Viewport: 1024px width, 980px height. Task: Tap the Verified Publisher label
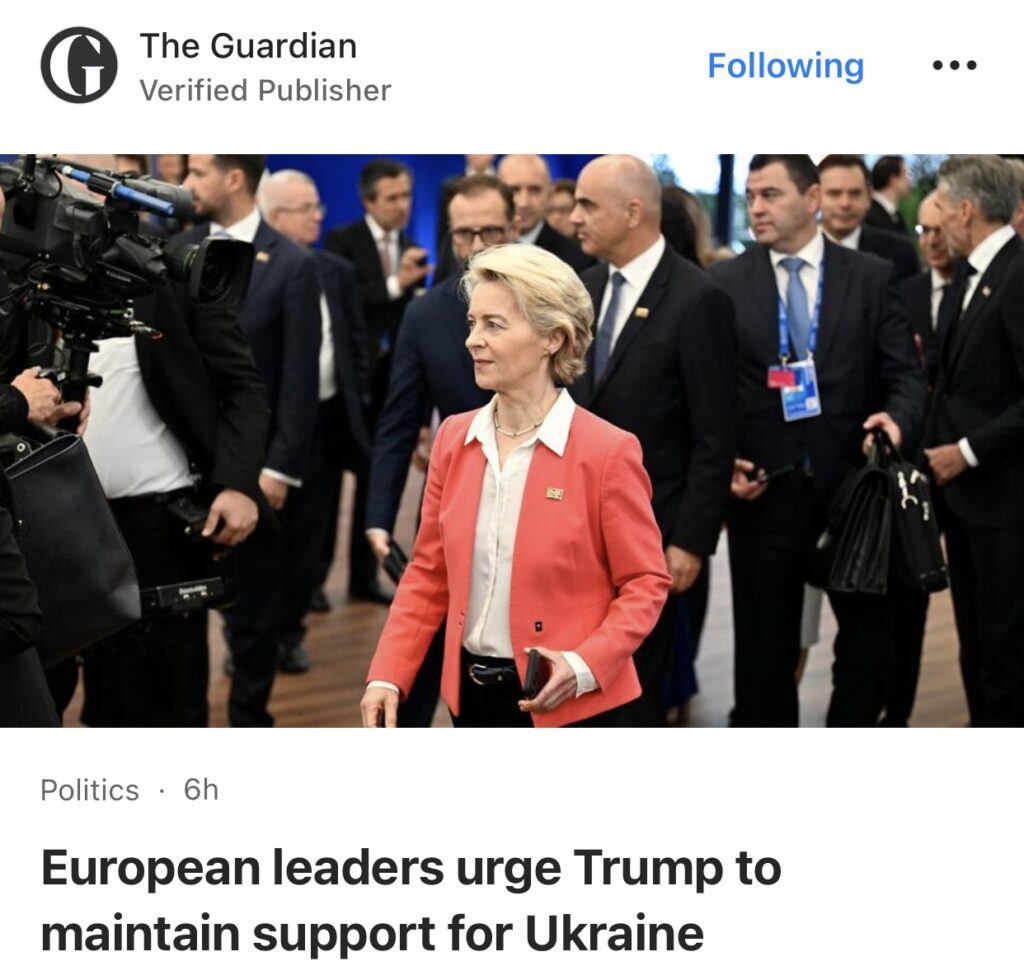pyautogui.click(x=265, y=90)
